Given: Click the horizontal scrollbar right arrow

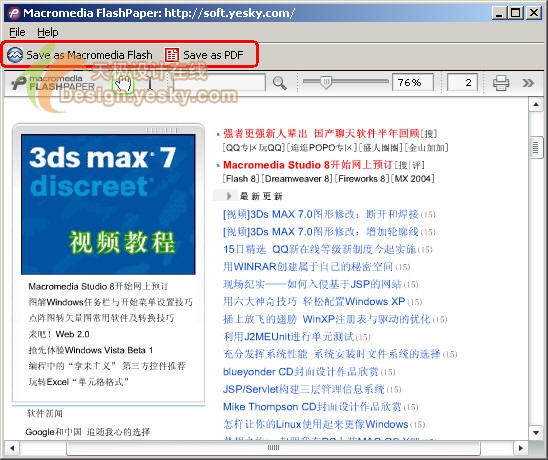Looking at the screenshot, I should tap(521, 448).
